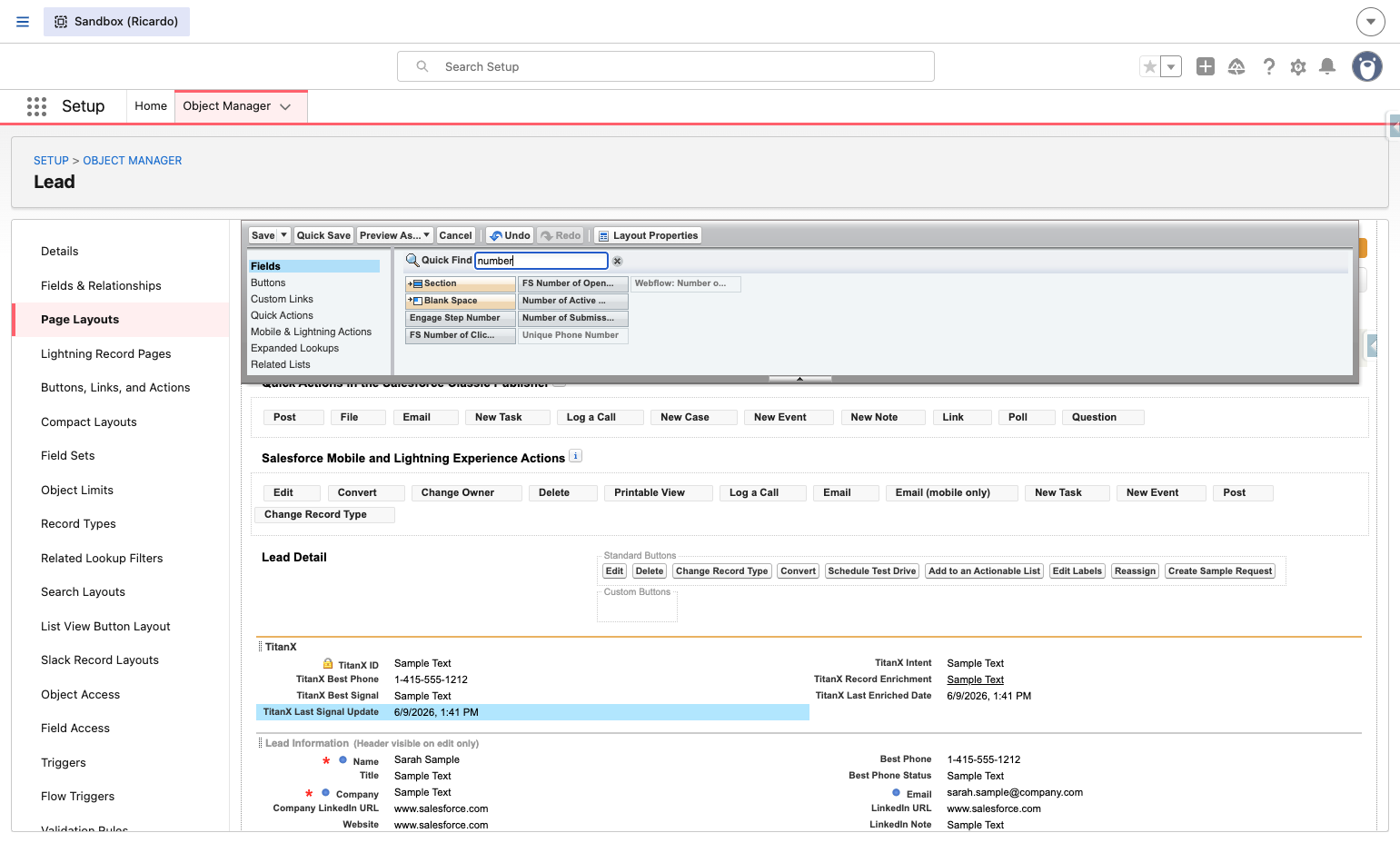Click the Change Owner action
The image size is (1400, 843).
pyautogui.click(x=467, y=493)
